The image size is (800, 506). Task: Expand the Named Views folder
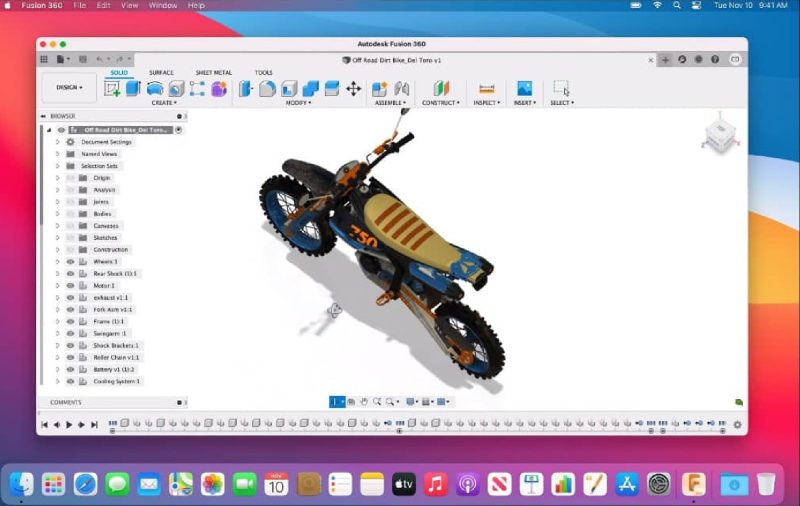click(x=58, y=154)
